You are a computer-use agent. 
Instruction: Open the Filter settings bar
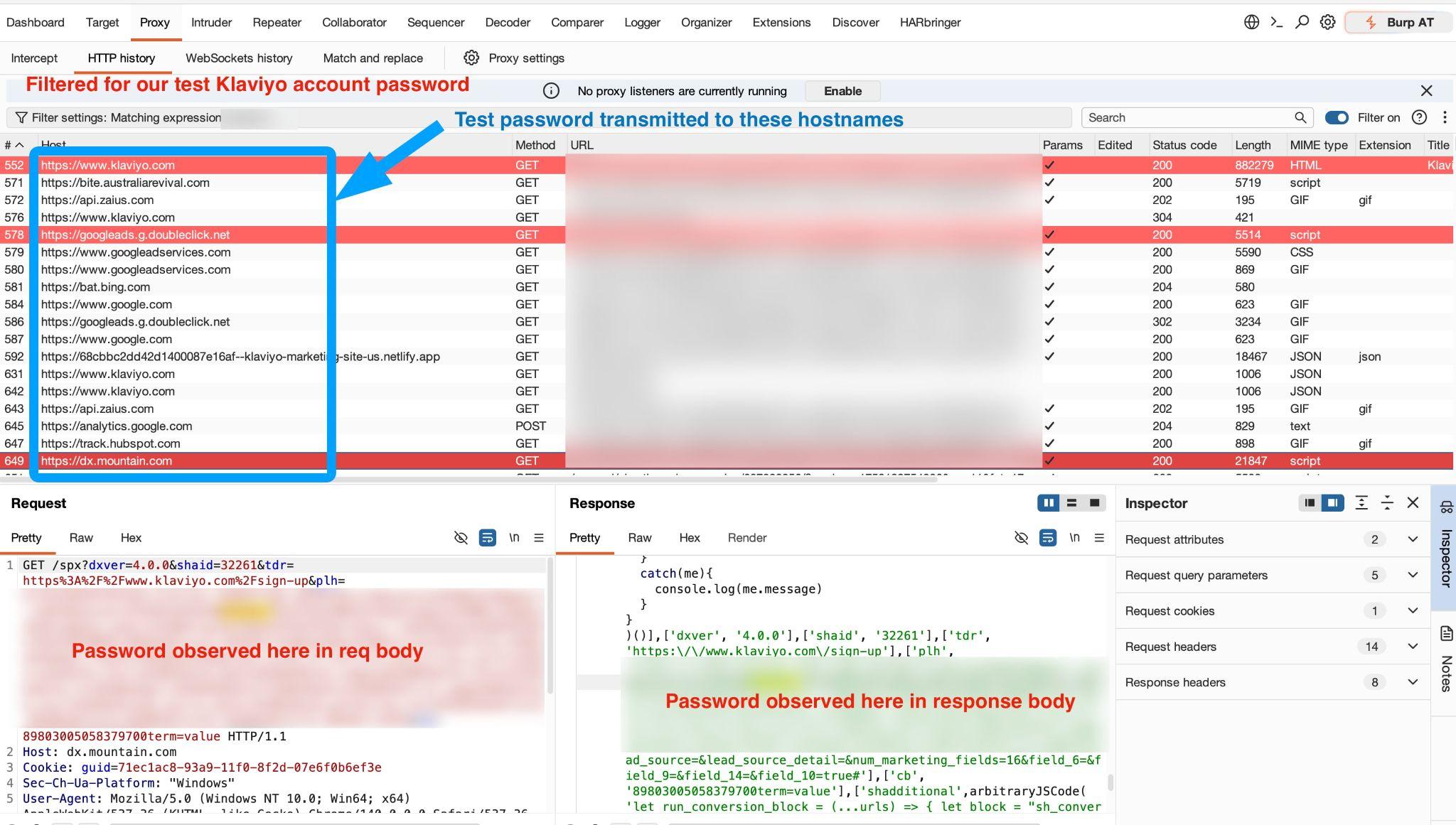pos(538,117)
